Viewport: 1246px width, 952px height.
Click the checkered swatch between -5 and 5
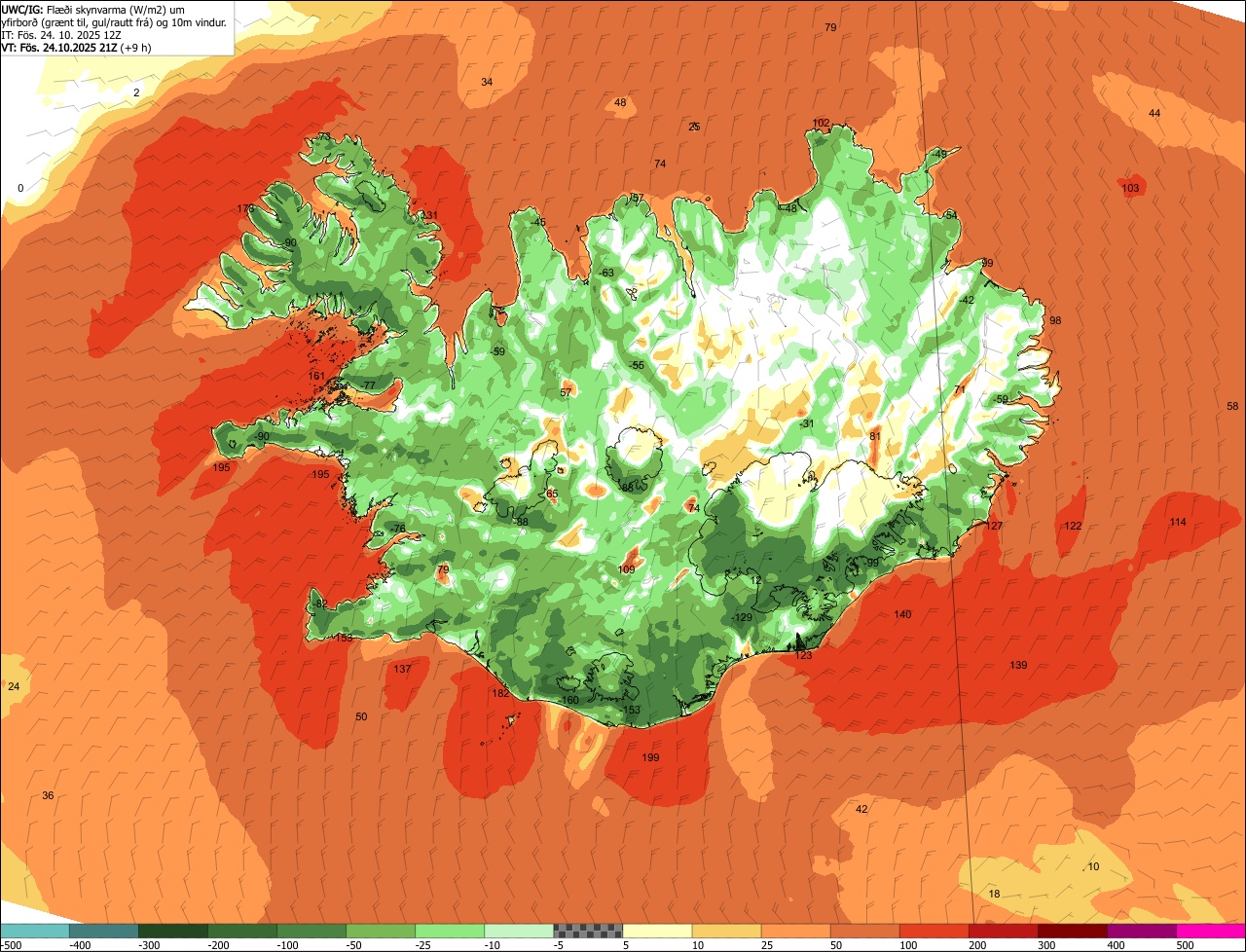588,931
